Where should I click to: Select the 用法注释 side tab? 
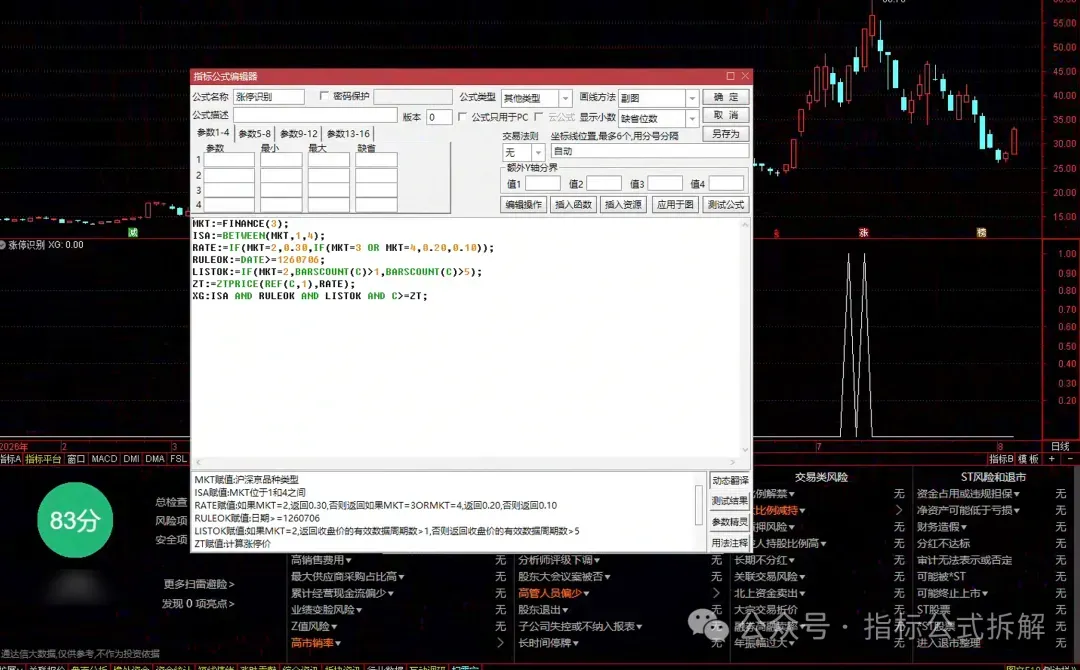click(729, 543)
